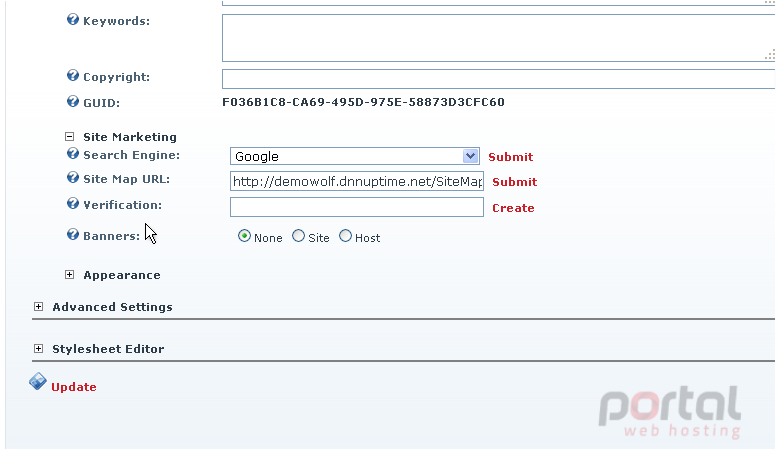Expand the Appearance section
776x450 pixels.
pos(69,275)
